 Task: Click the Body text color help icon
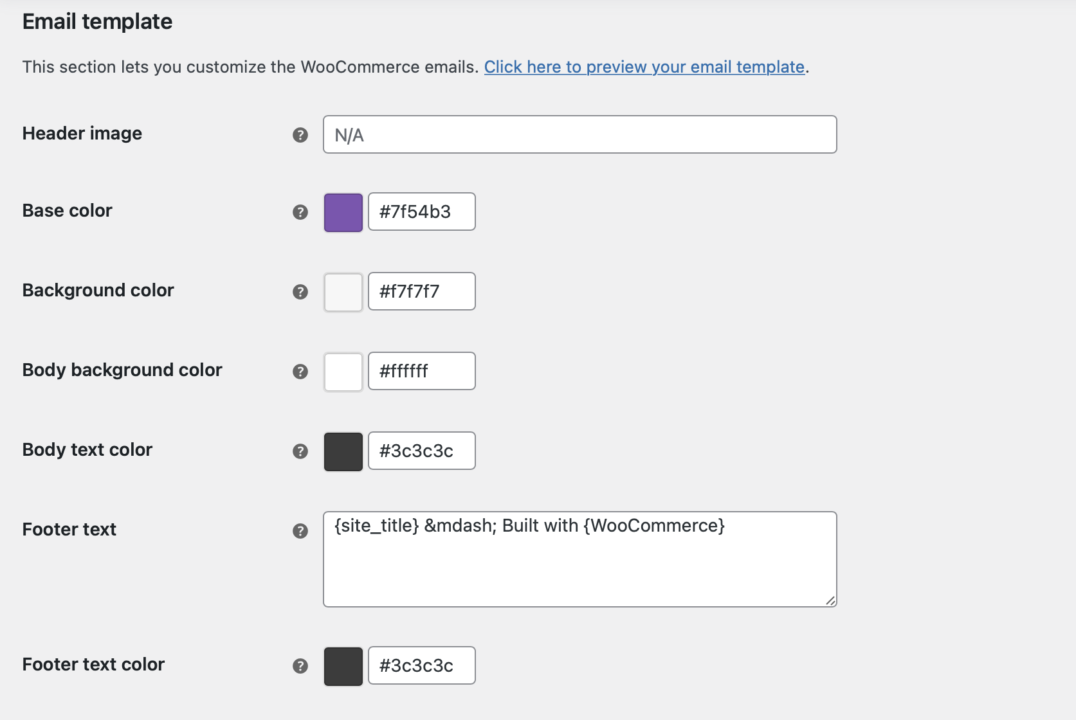click(x=299, y=451)
